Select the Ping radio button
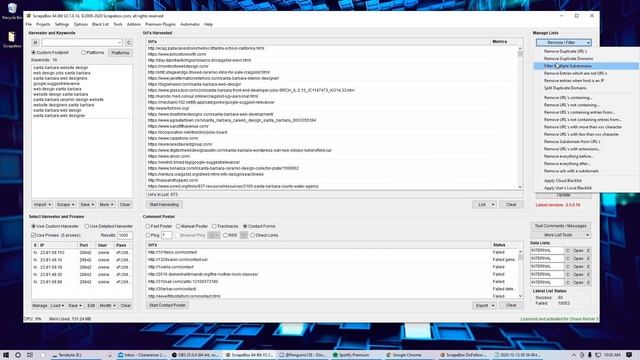The height and width of the screenshot is (360, 640). tap(148, 235)
